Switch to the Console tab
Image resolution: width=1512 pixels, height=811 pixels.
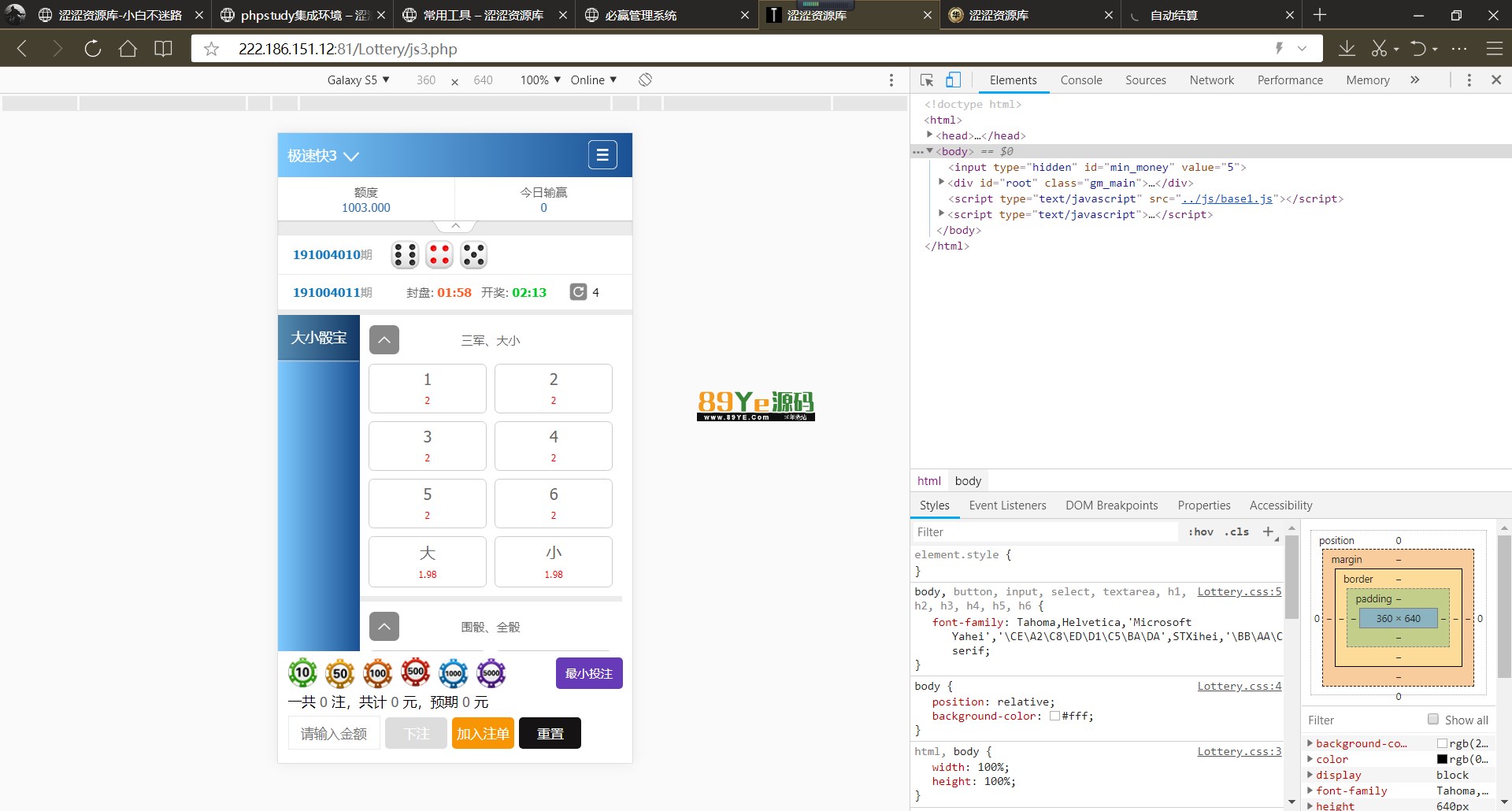click(1081, 80)
